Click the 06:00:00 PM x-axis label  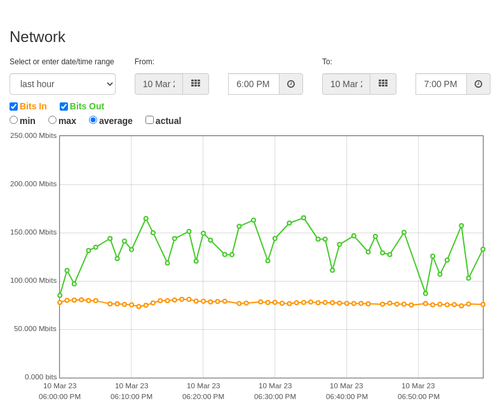[x=60, y=397]
